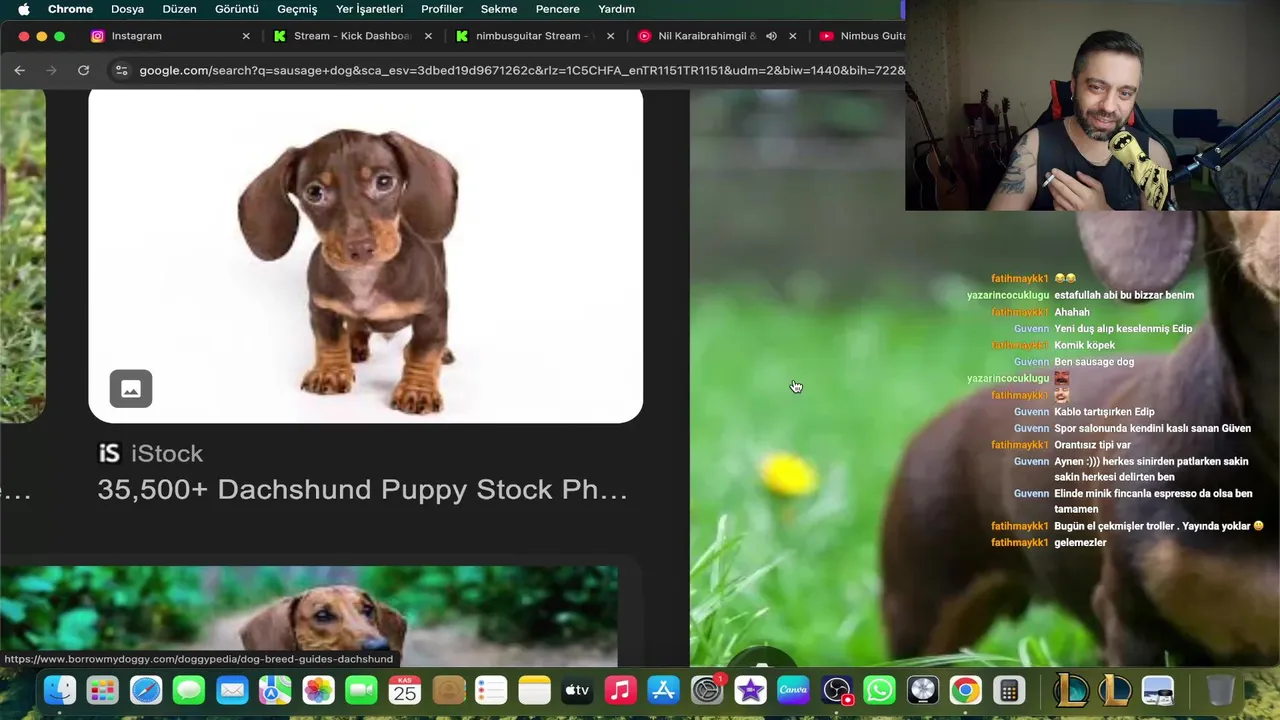Screen dimensions: 1280x720
Task: Open the dachshund puppy iStock image
Action: [x=366, y=255]
